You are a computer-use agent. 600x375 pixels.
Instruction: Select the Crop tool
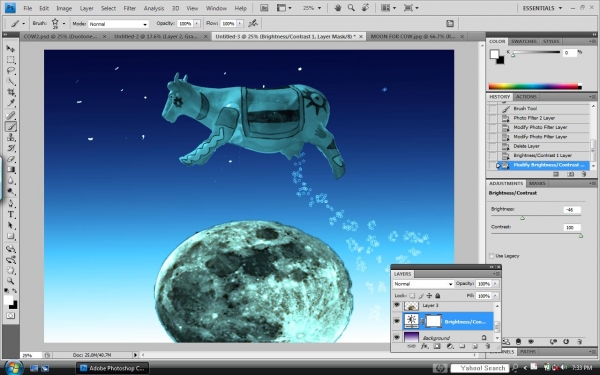pyautogui.click(x=10, y=92)
